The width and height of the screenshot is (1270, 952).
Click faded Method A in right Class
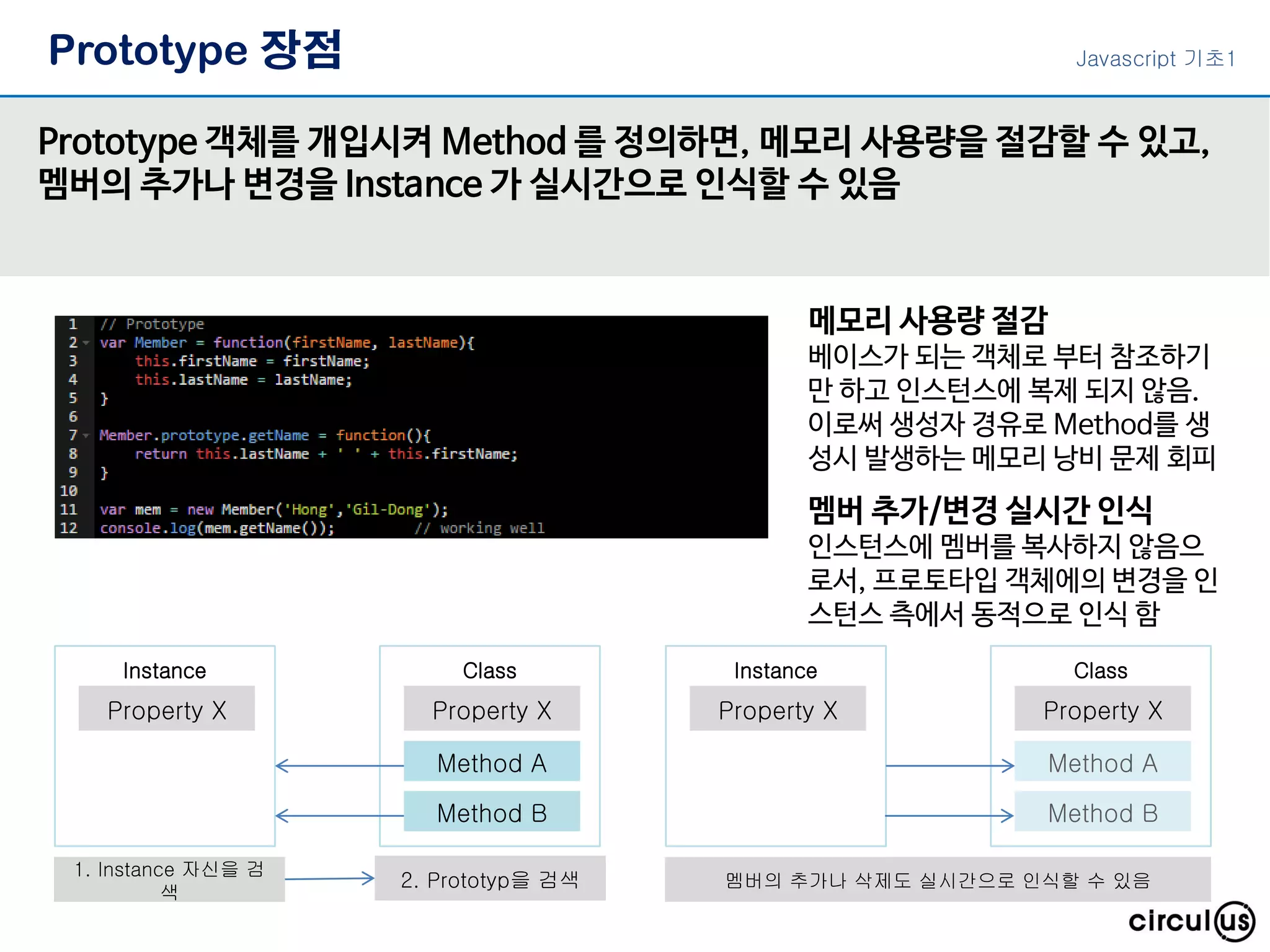pyautogui.click(x=1102, y=762)
